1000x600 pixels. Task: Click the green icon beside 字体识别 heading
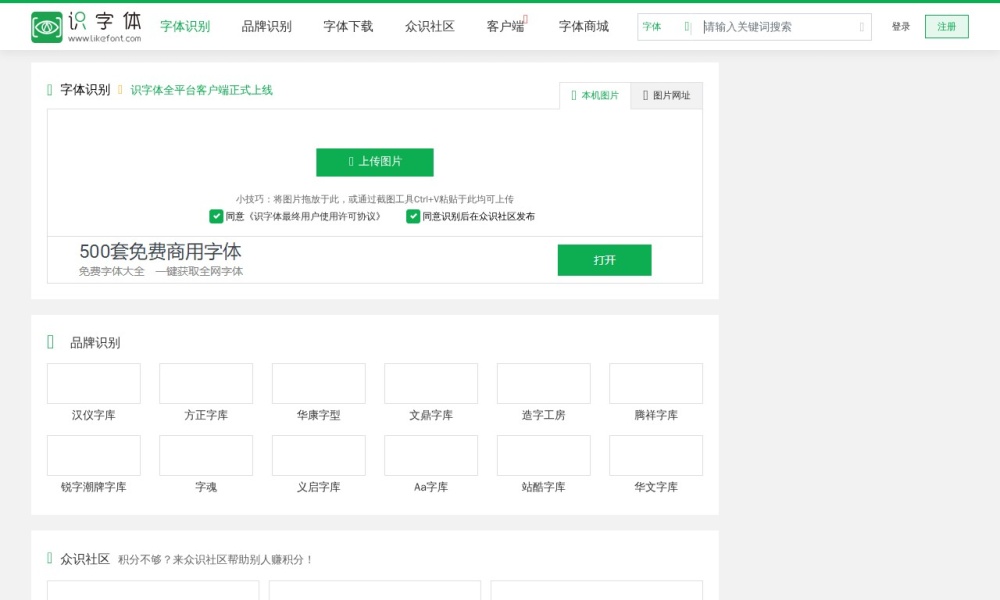click(x=49, y=89)
